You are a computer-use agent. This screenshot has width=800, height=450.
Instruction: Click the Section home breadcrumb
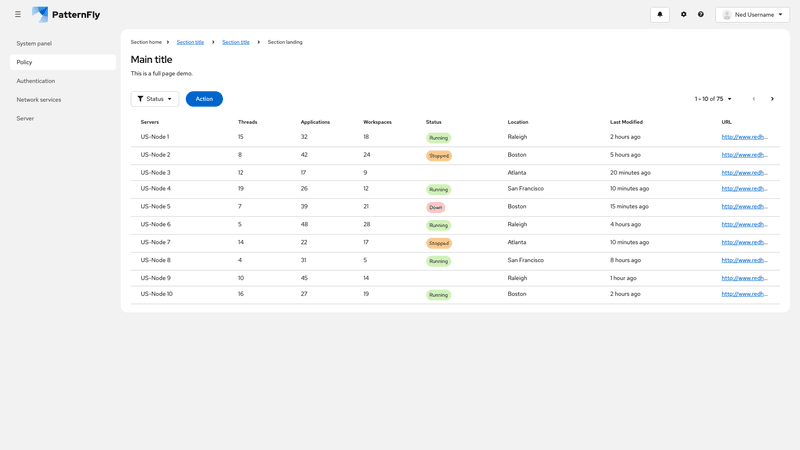[146, 42]
